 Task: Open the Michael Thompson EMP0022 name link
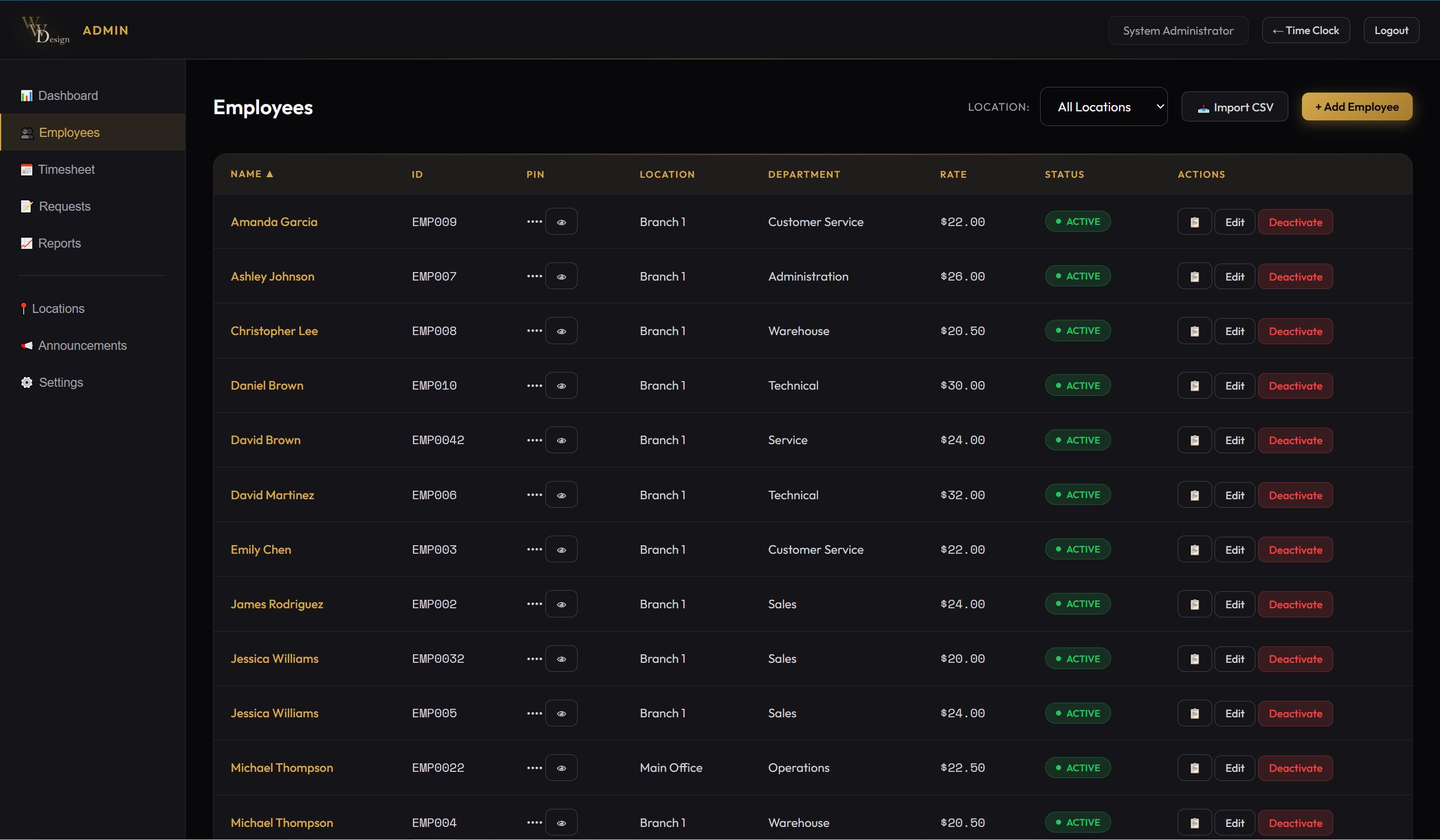(x=281, y=767)
